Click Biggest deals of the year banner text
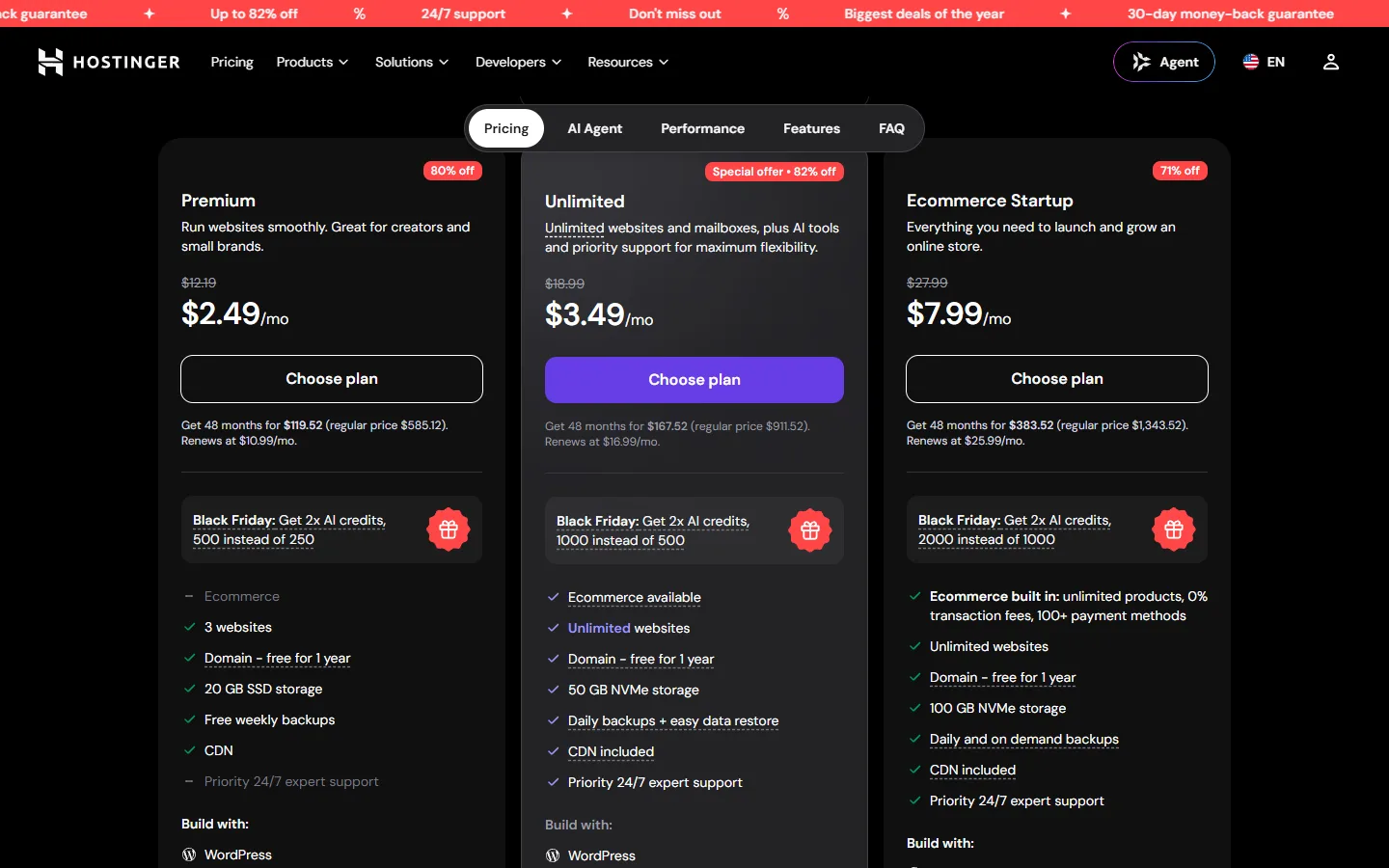The height and width of the screenshot is (868, 1389). click(924, 14)
